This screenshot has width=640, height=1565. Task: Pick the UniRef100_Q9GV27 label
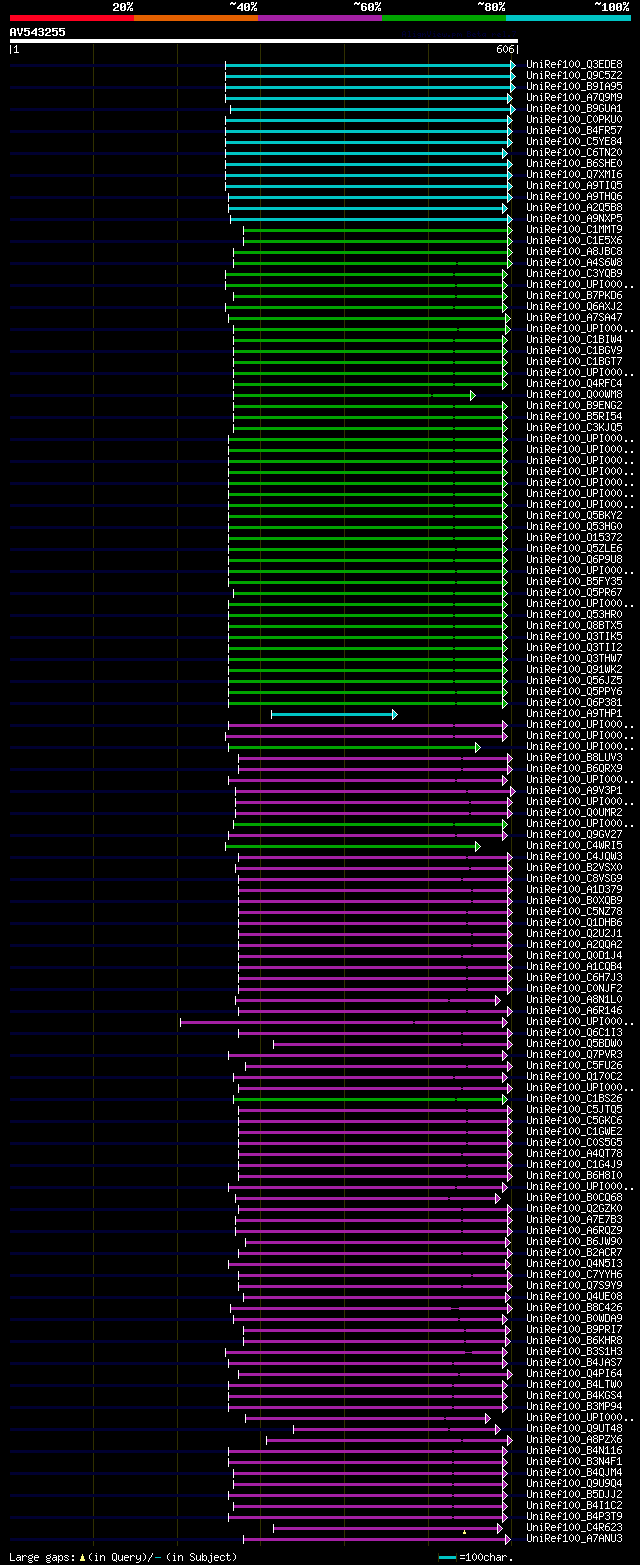tap(574, 834)
